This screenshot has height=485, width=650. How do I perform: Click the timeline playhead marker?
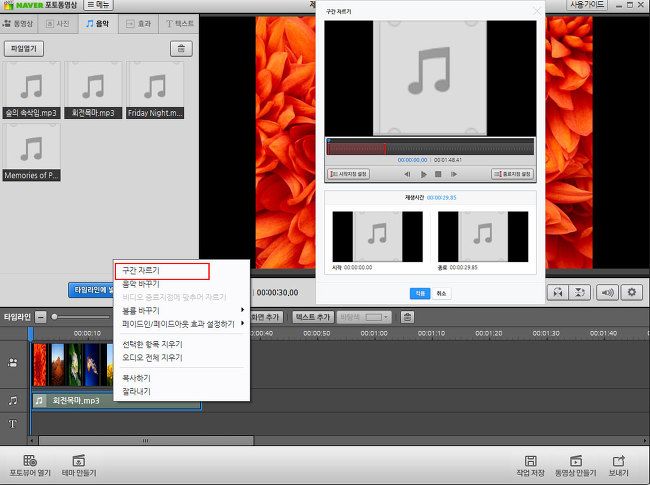(x=30, y=334)
